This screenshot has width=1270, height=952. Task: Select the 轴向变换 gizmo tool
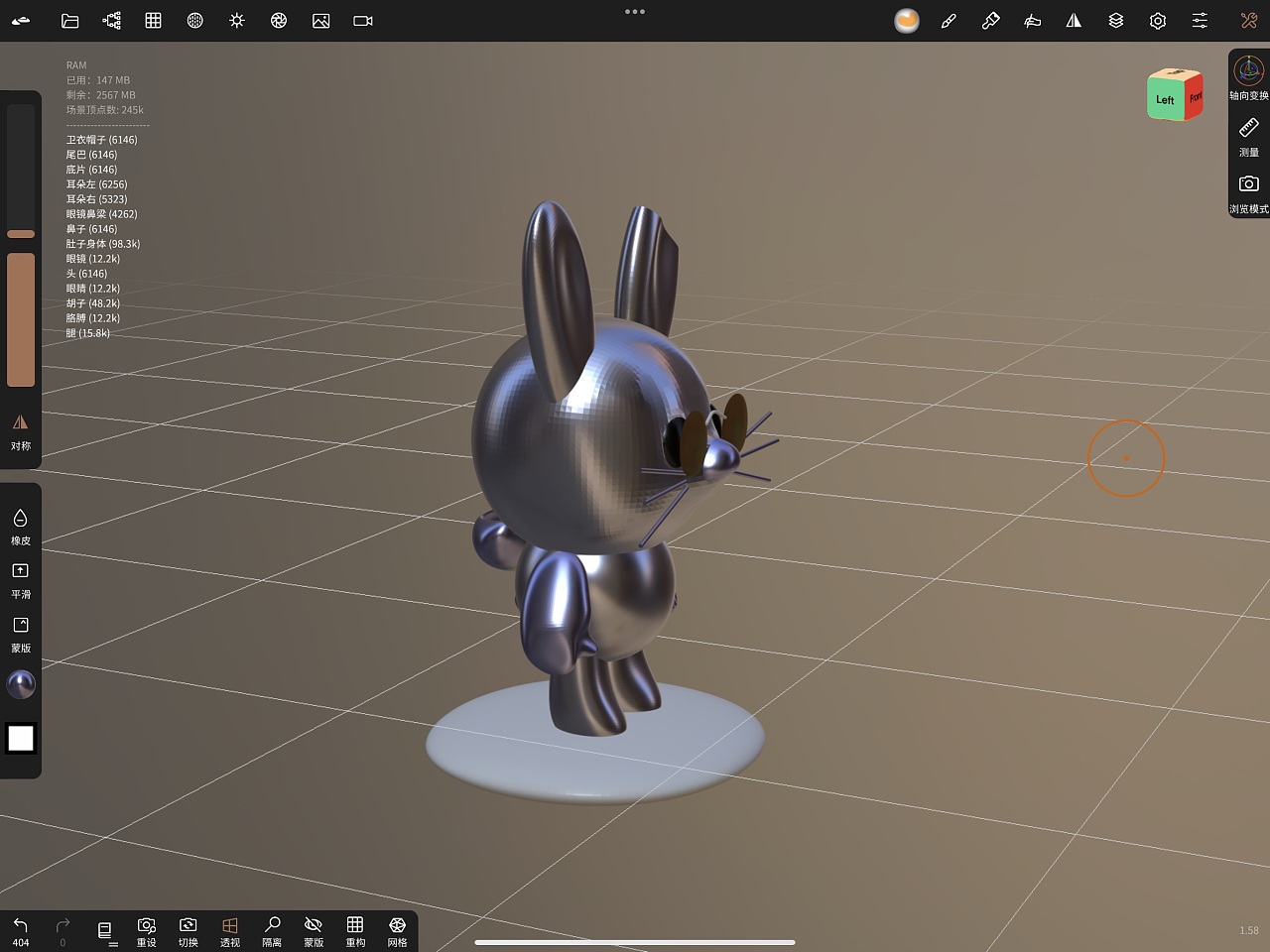(x=1249, y=78)
